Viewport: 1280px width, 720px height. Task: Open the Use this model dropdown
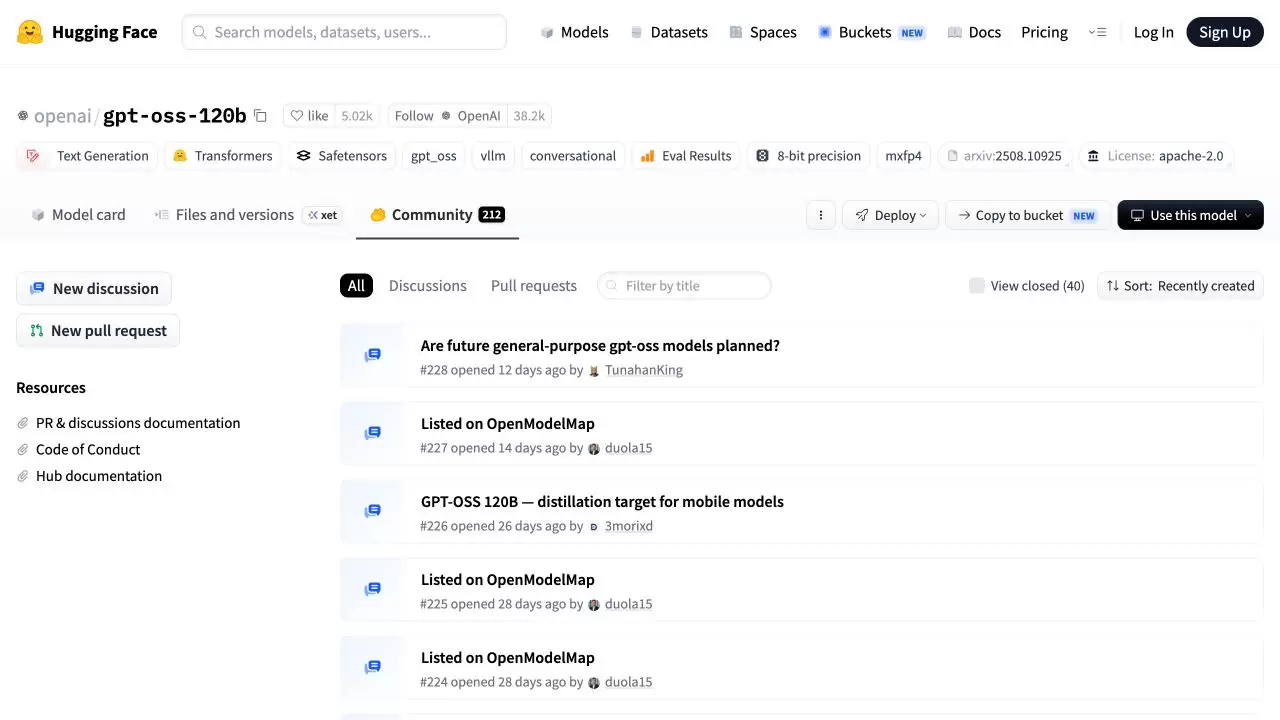[x=1190, y=215]
